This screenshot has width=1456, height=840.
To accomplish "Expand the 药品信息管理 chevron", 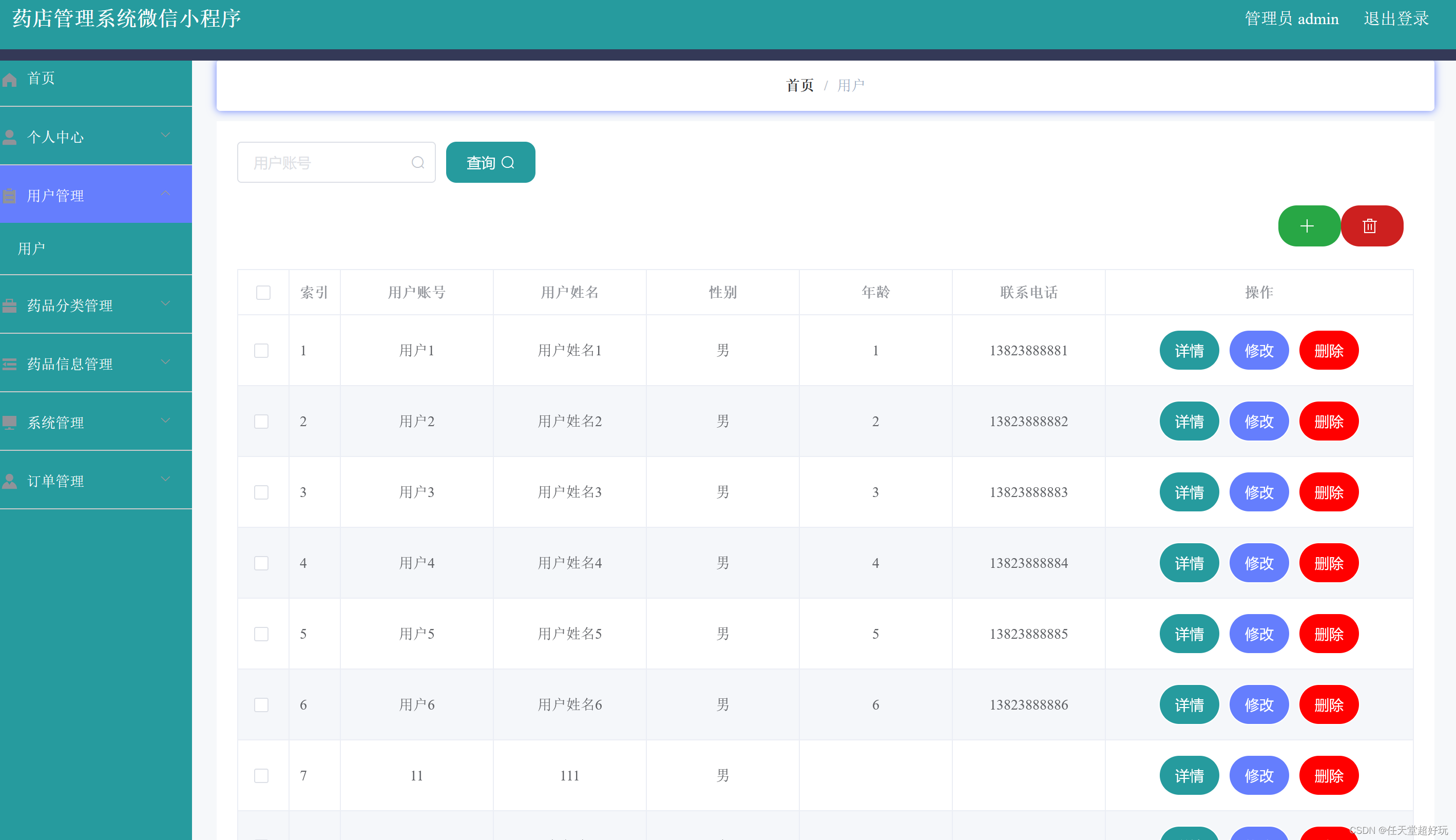I will (165, 362).
